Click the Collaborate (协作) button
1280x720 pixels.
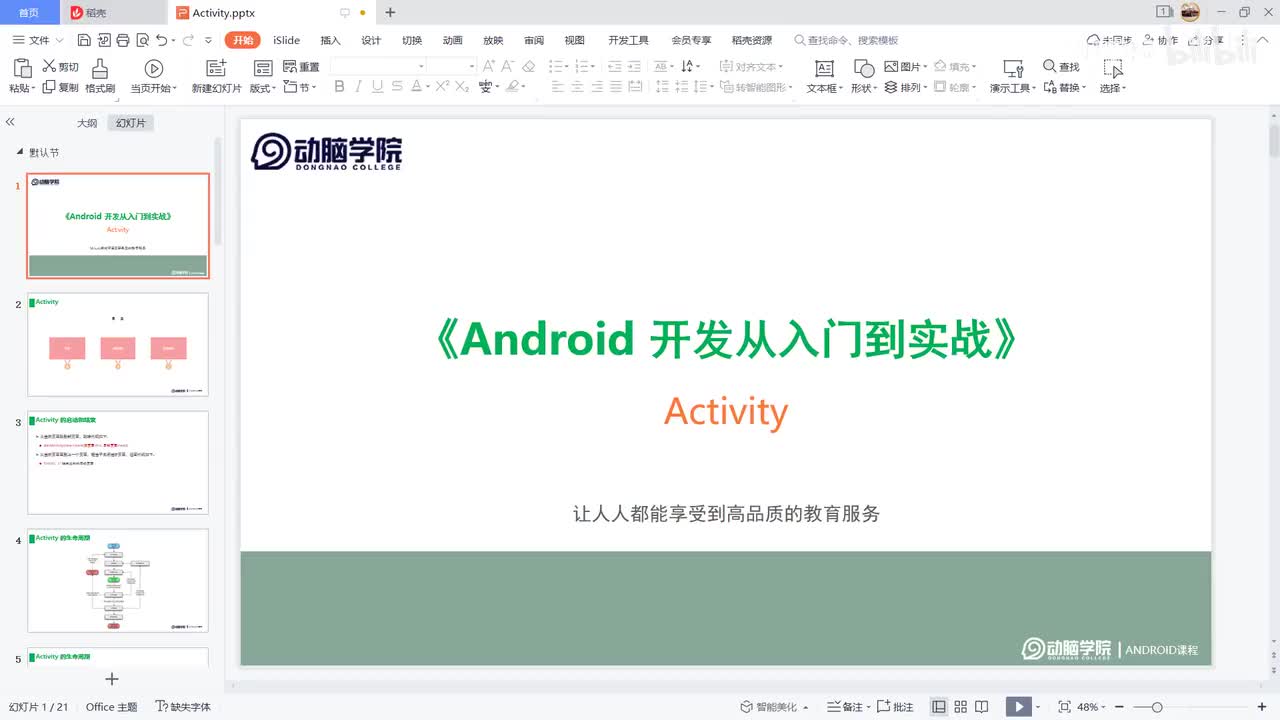1160,40
